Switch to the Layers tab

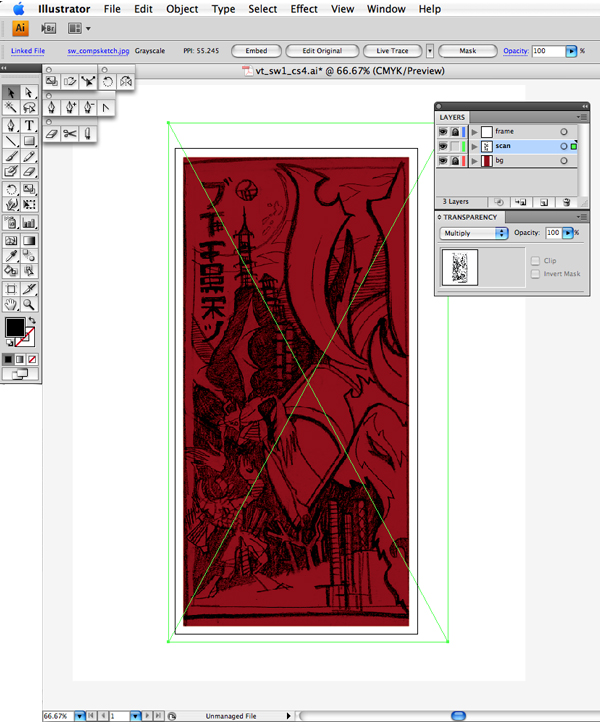(452, 117)
